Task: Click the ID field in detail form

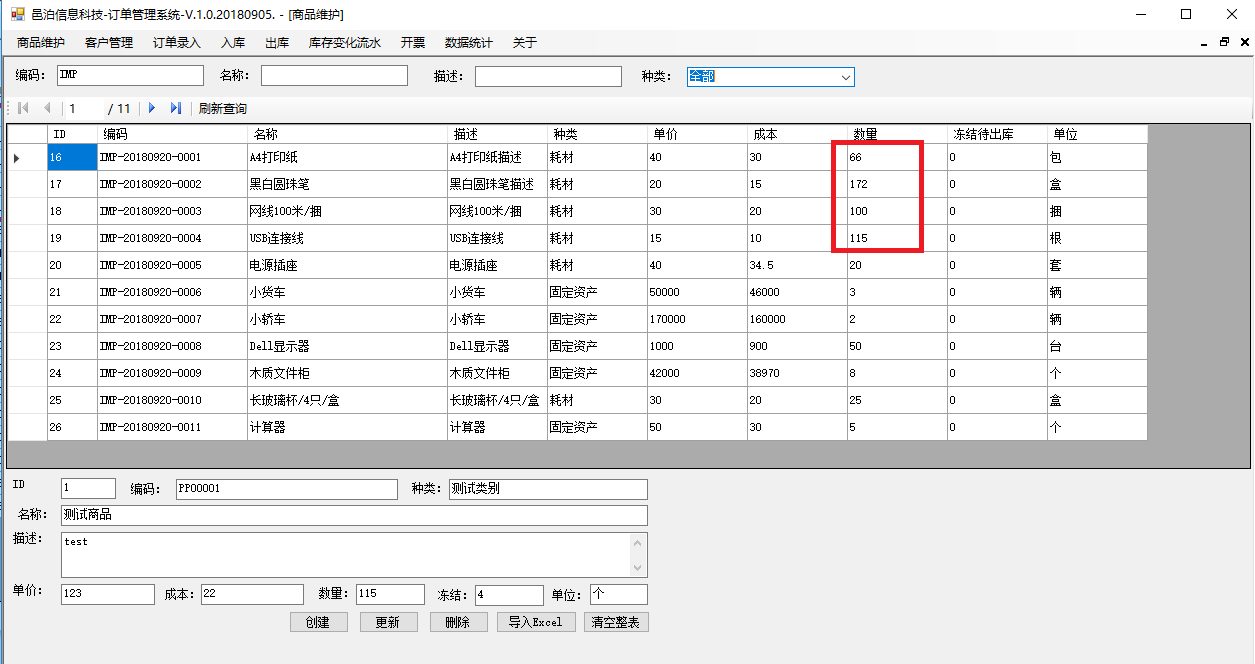Action: (x=88, y=488)
